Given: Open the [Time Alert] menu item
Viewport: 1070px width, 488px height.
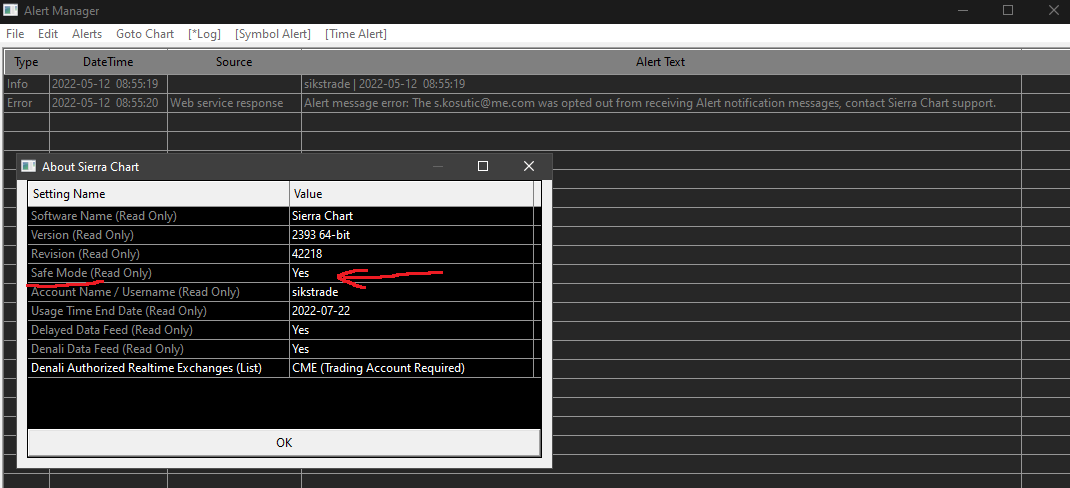Looking at the screenshot, I should 356,33.
